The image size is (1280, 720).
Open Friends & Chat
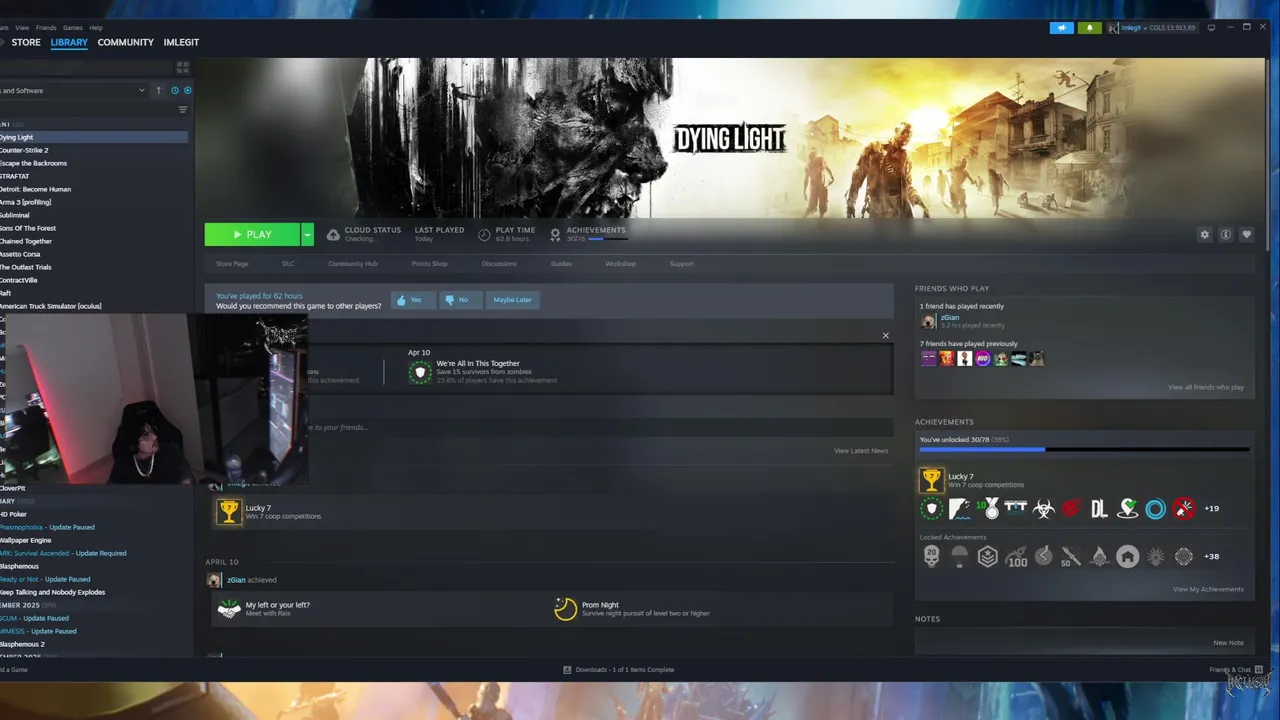(x=1236, y=670)
